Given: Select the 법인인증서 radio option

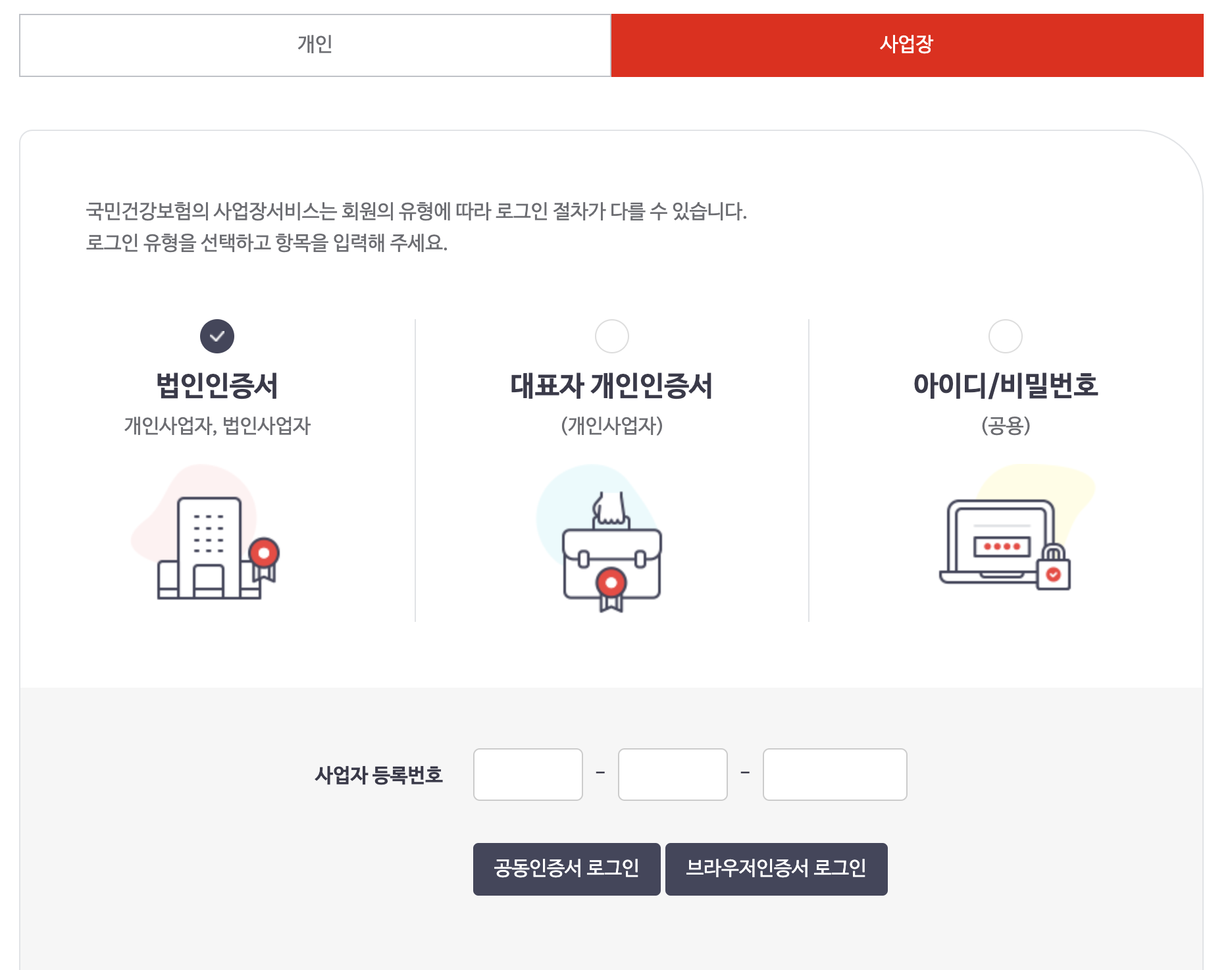Looking at the screenshot, I should (217, 336).
